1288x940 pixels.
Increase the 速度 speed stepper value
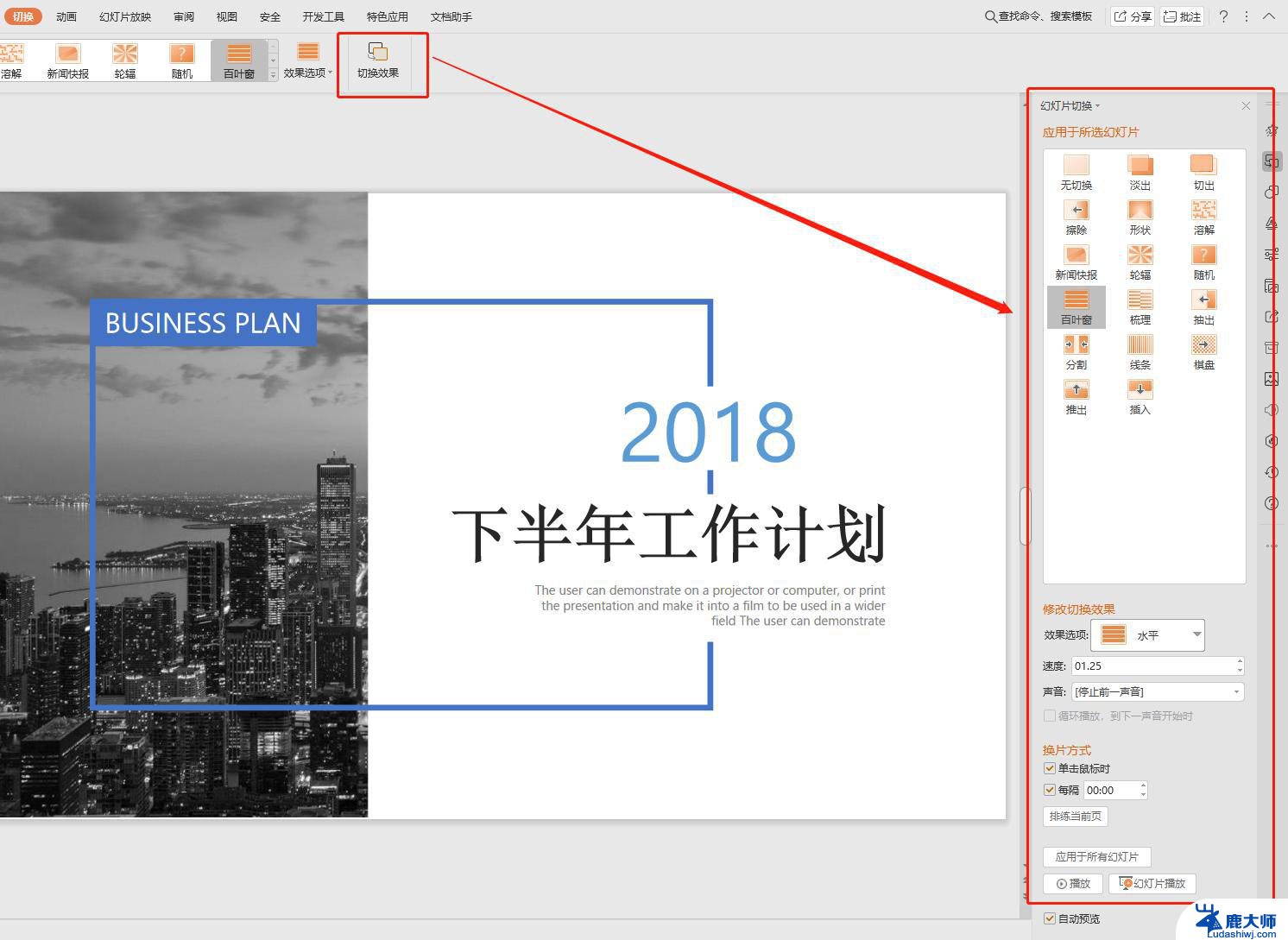click(x=1240, y=662)
